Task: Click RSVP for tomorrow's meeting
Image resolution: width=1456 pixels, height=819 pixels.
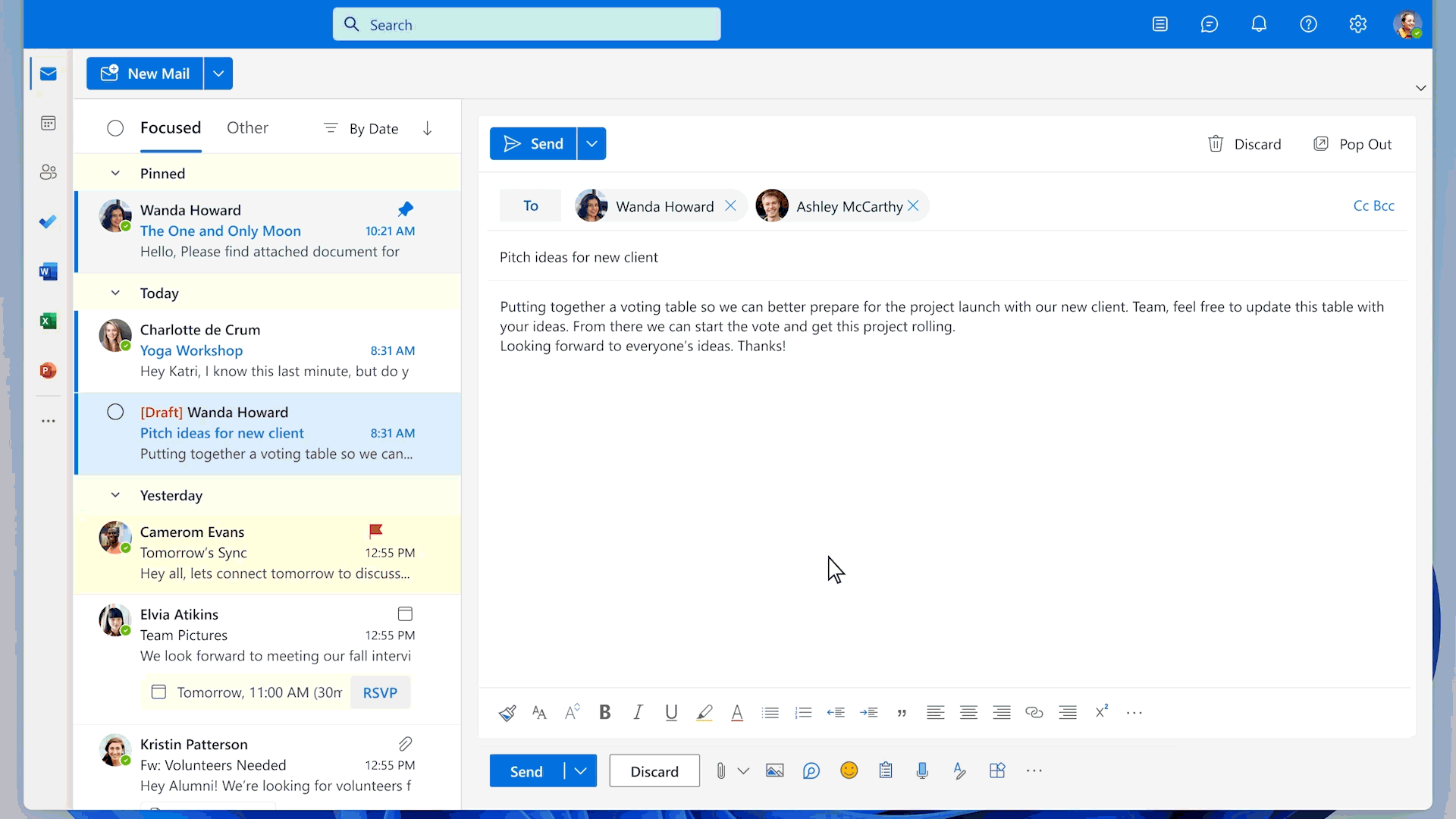Action: [380, 692]
